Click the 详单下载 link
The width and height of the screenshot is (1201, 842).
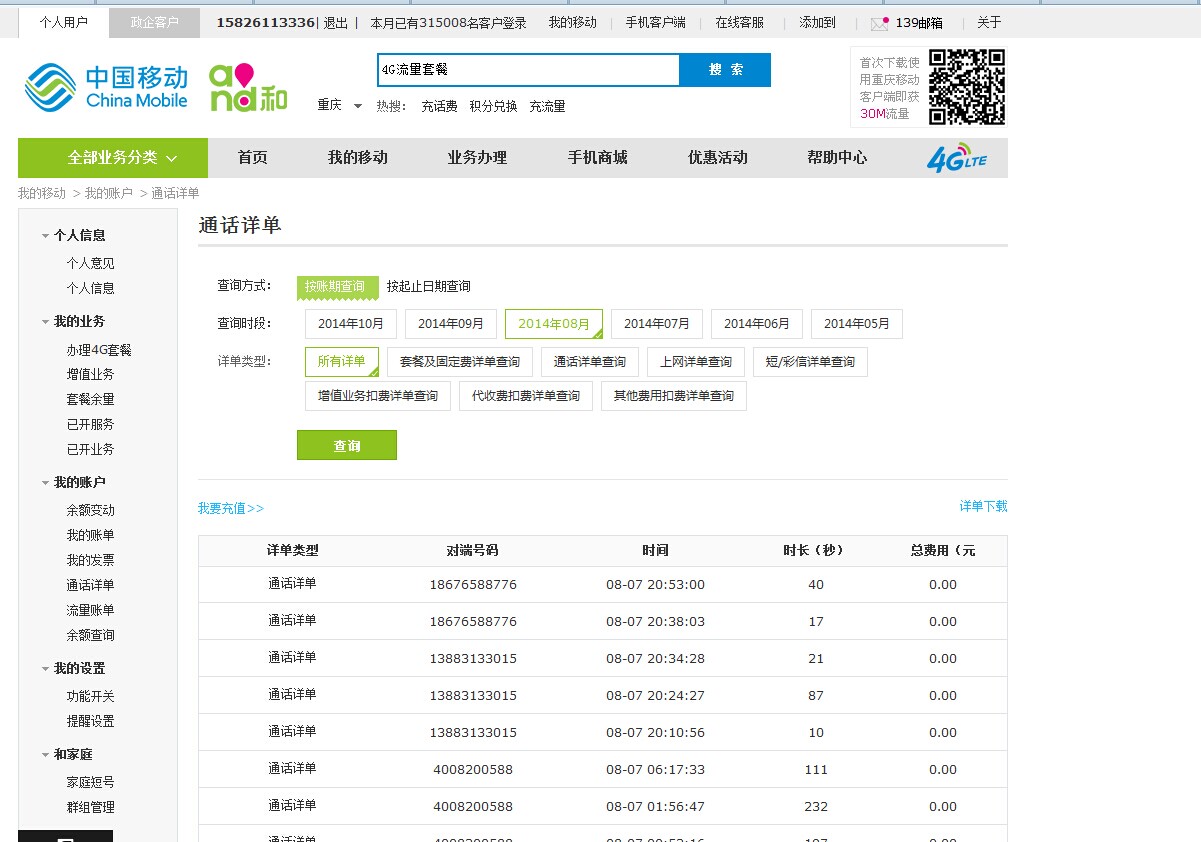983,507
